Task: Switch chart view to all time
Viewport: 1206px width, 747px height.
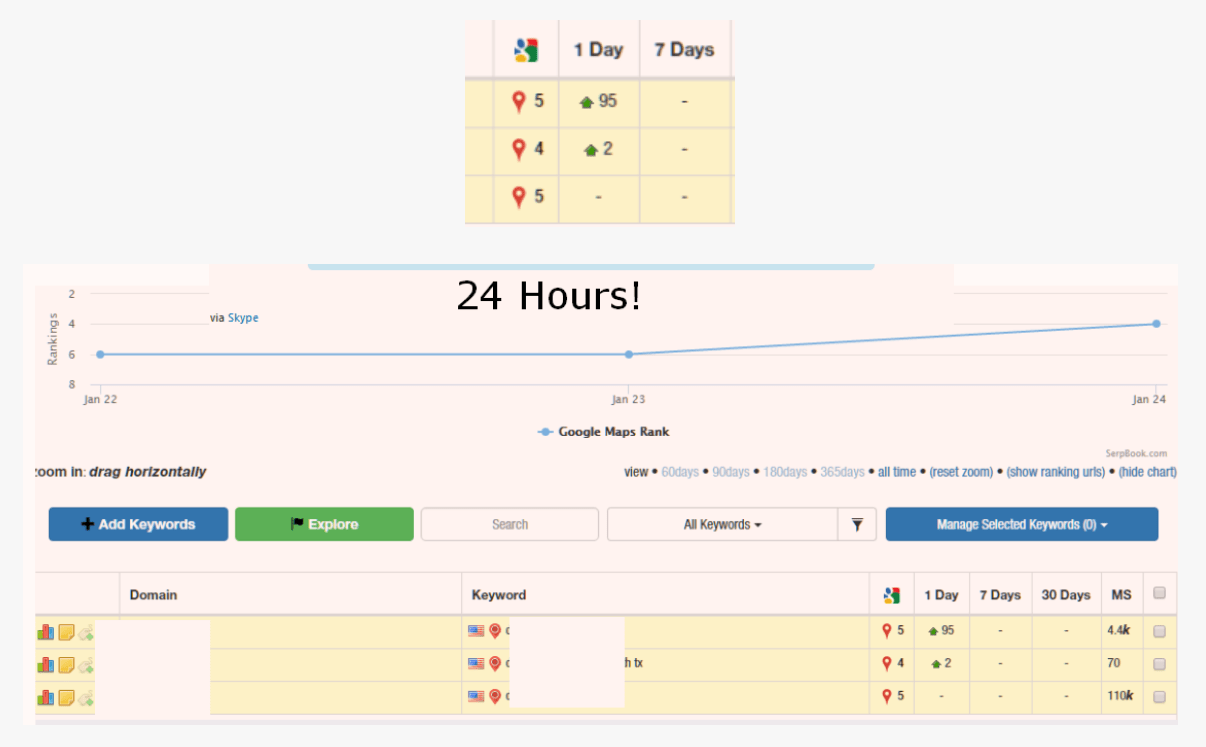Action: tap(897, 472)
